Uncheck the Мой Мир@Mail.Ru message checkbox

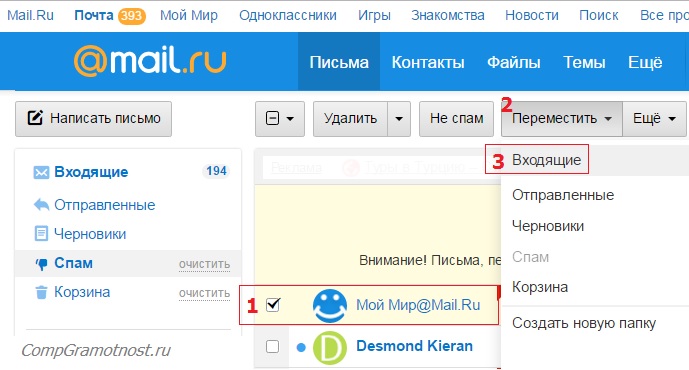tap(273, 305)
